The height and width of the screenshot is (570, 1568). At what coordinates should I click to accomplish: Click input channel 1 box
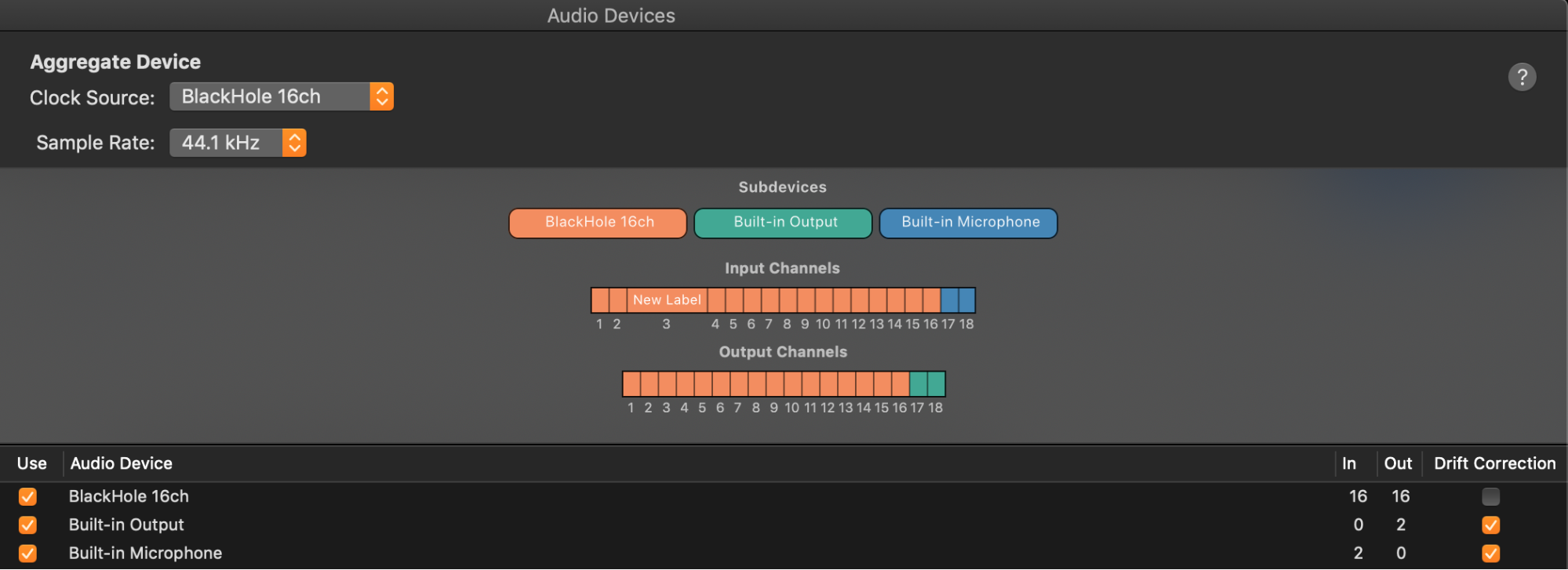coord(600,300)
